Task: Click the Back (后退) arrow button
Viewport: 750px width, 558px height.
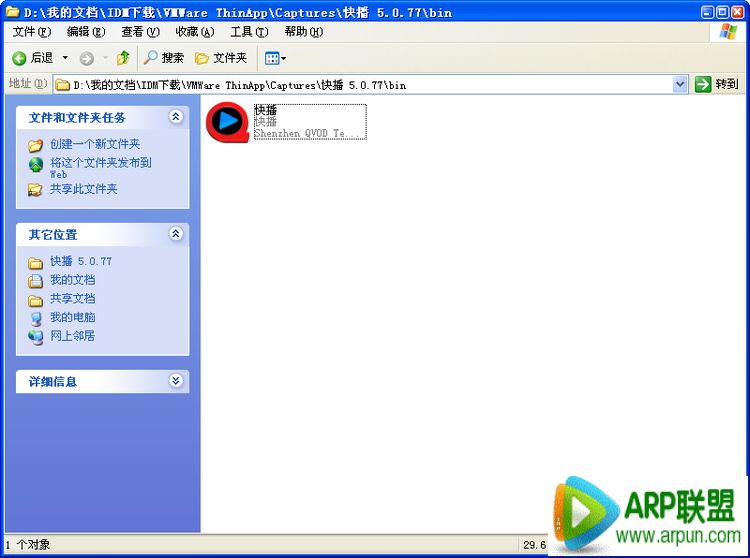Action: coord(32,58)
